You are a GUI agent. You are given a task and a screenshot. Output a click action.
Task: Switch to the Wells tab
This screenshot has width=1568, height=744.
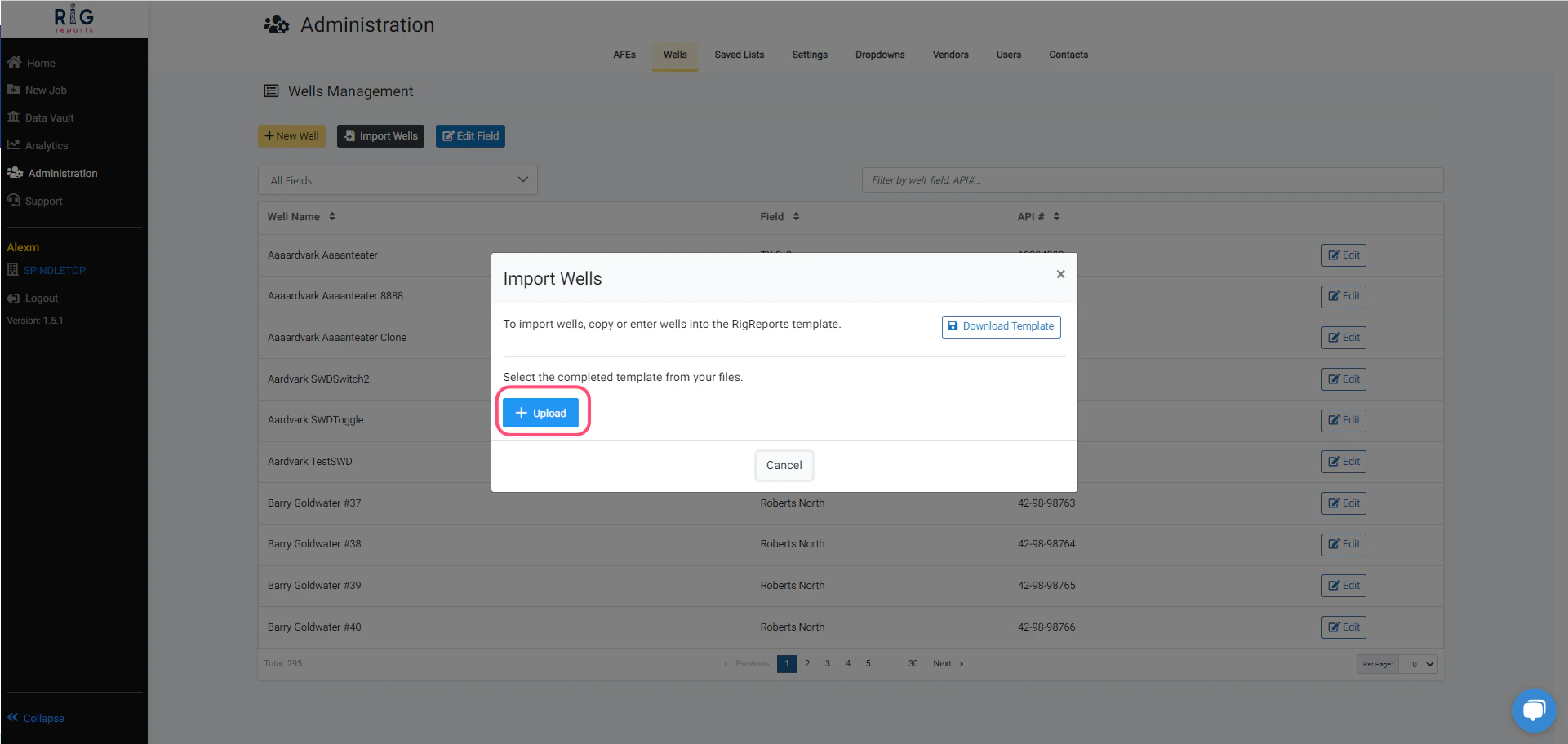pos(675,55)
